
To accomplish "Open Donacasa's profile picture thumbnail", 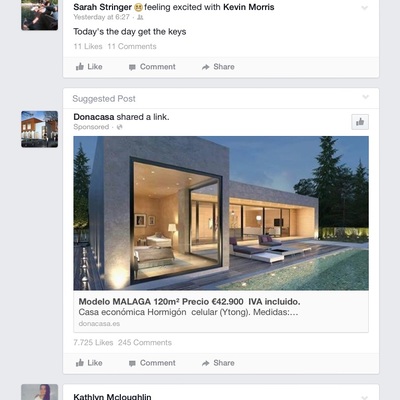I will point(40,129).
